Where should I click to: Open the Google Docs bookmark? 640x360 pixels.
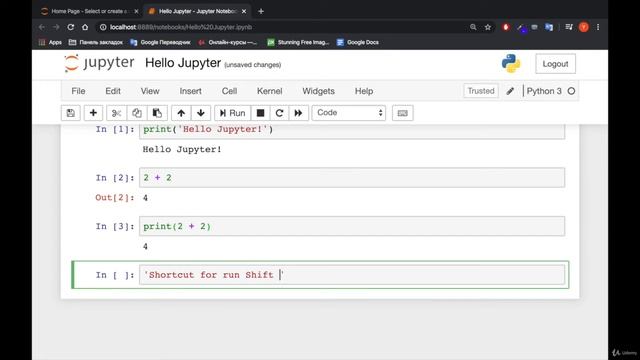tap(358, 42)
